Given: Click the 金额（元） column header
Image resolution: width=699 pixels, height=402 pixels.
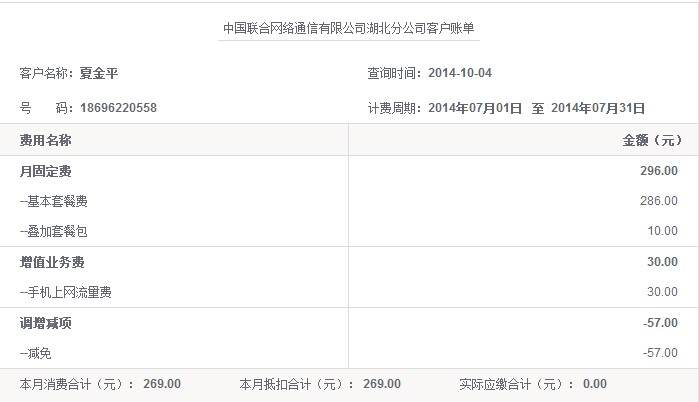Looking at the screenshot, I should click(x=652, y=141).
